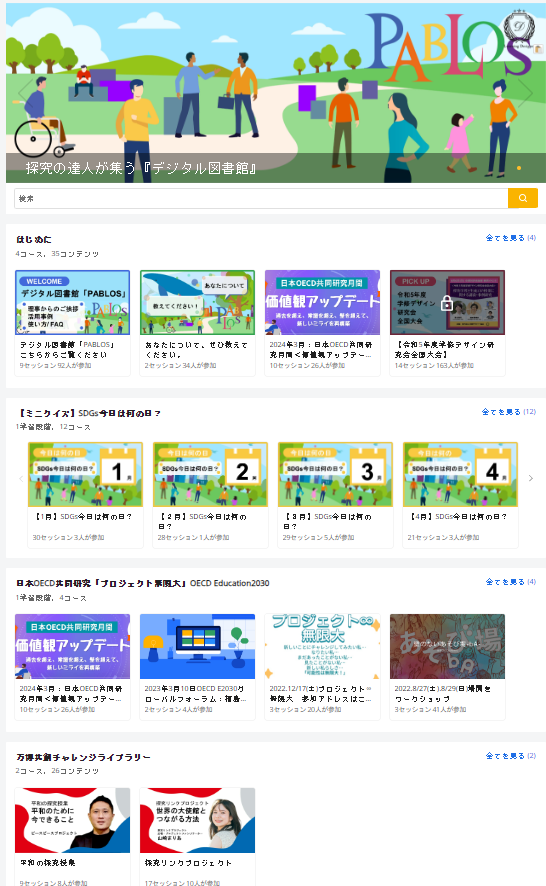Open 価値観アップデート thumbnail in OECD section

(x=72, y=646)
